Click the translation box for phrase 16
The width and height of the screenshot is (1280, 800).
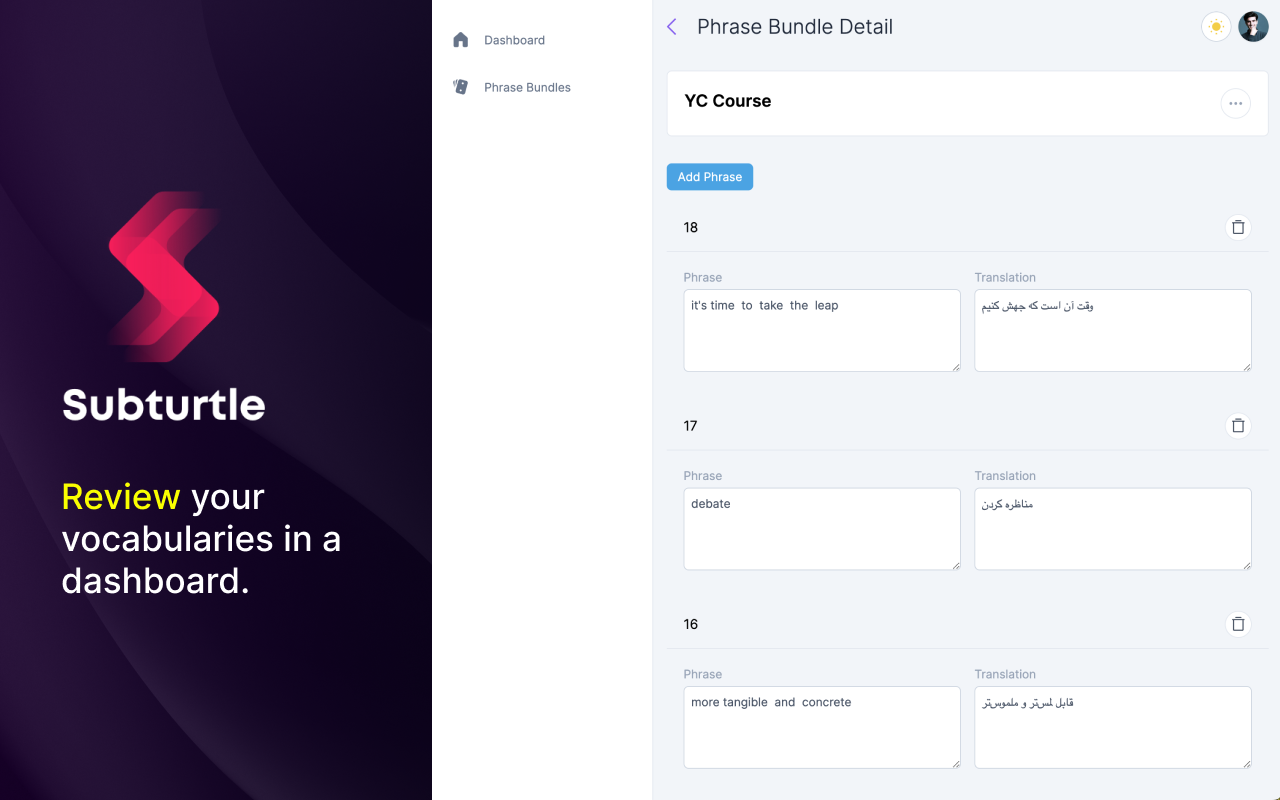tap(1112, 726)
